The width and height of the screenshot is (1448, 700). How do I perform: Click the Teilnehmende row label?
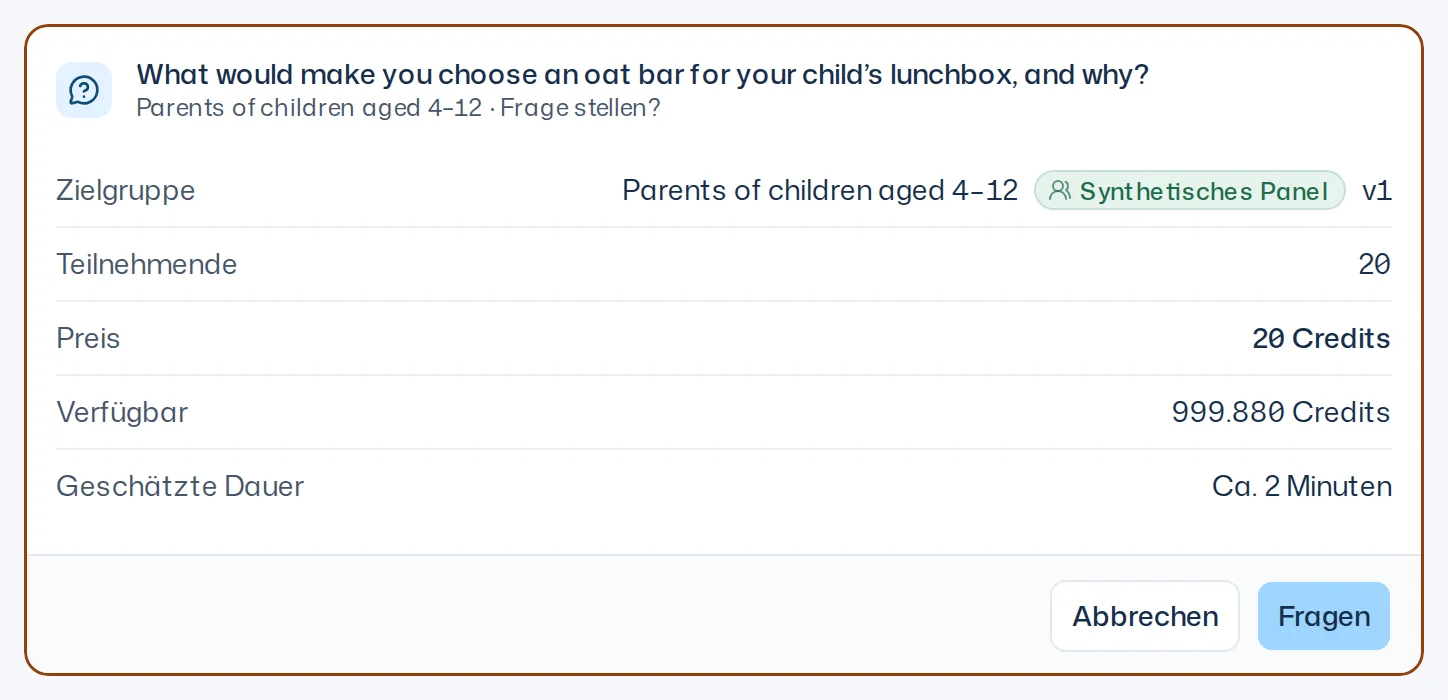pos(147,264)
